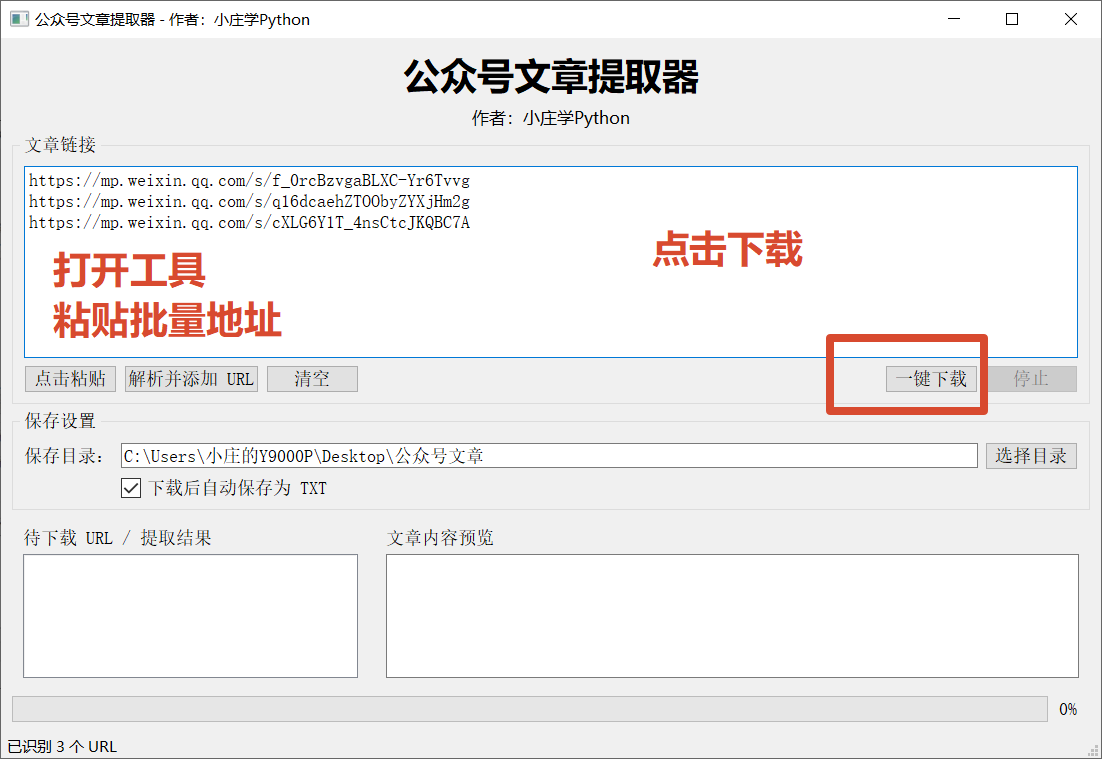
Task: Close the 公众号文章提取器 window
Action: [1070, 19]
